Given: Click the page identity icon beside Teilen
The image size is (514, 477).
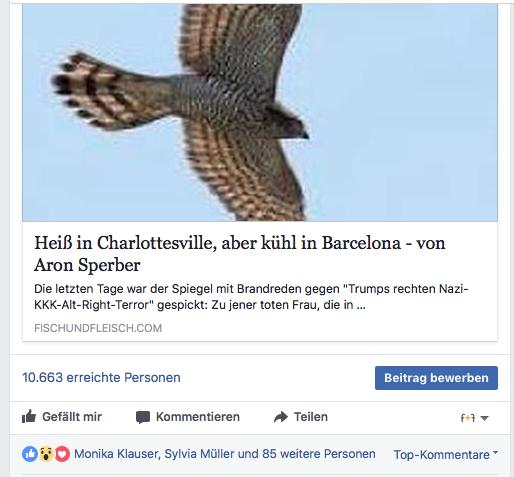Looking at the screenshot, I should pyautogui.click(x=467, y=418).
